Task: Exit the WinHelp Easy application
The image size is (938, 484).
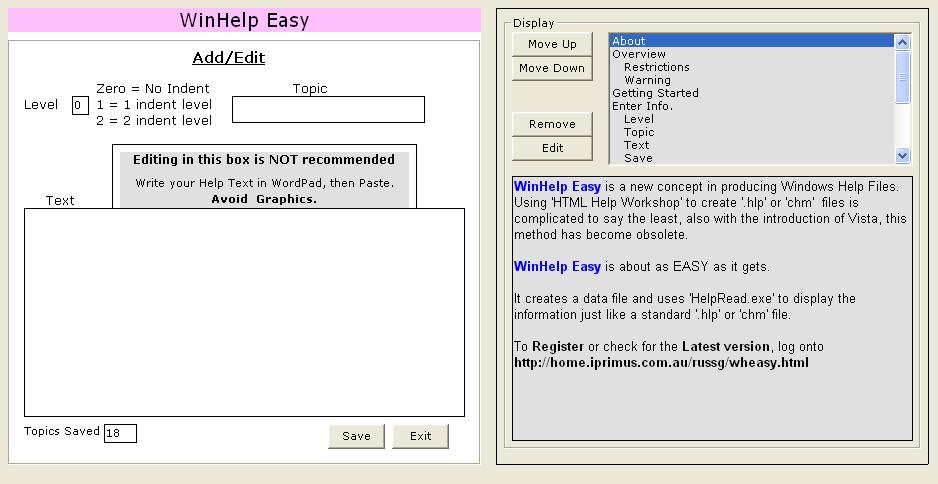Action: click(421, 436)
